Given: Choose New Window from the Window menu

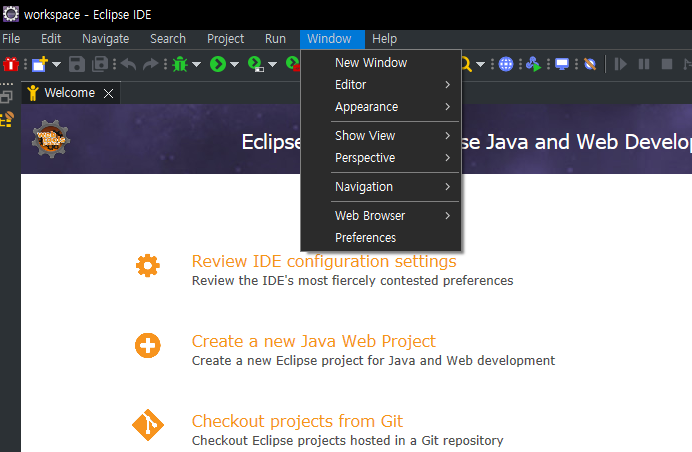Looking at the screenshot, I should [x=381, y=63].
